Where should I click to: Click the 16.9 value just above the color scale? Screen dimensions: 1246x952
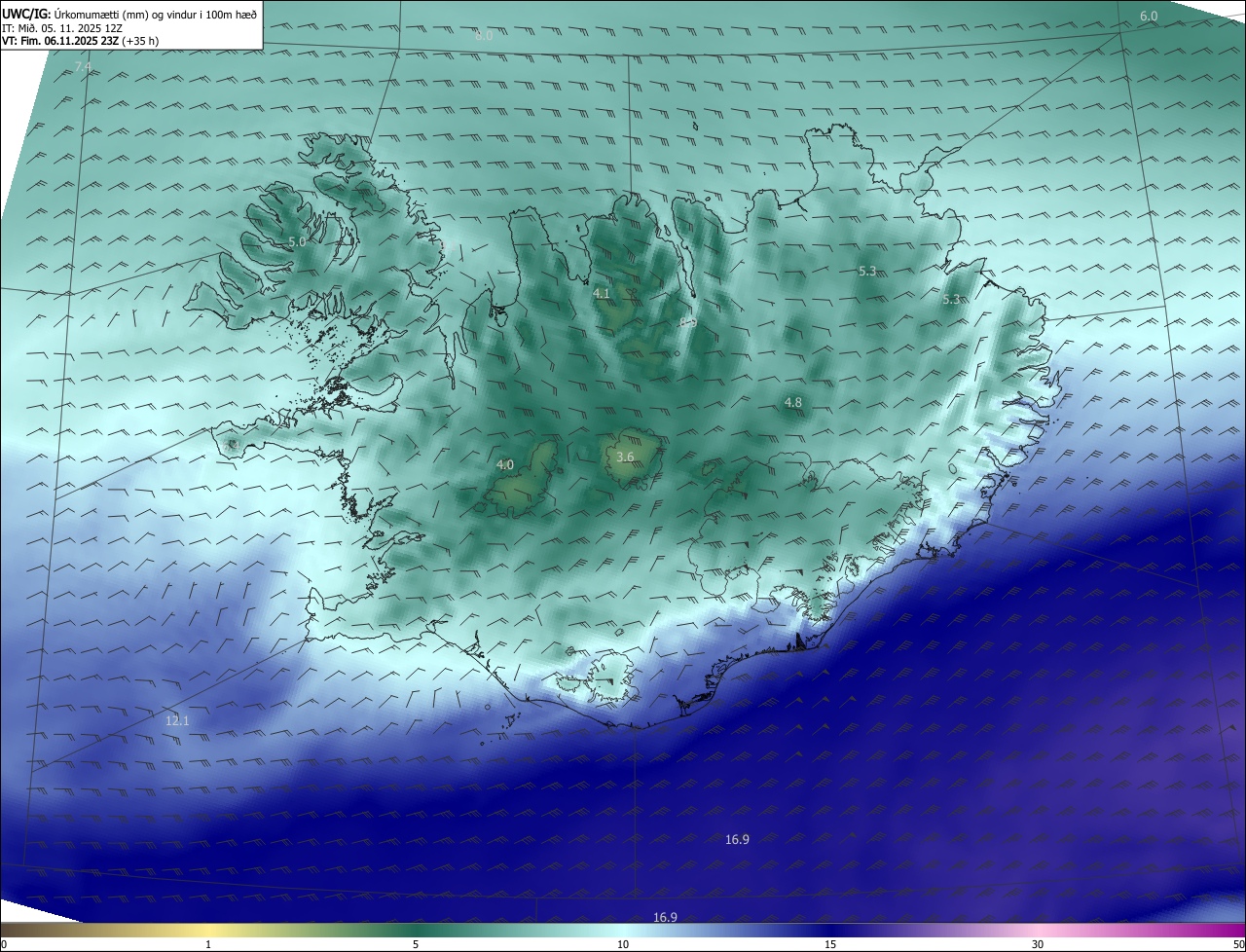pos(665,917)
